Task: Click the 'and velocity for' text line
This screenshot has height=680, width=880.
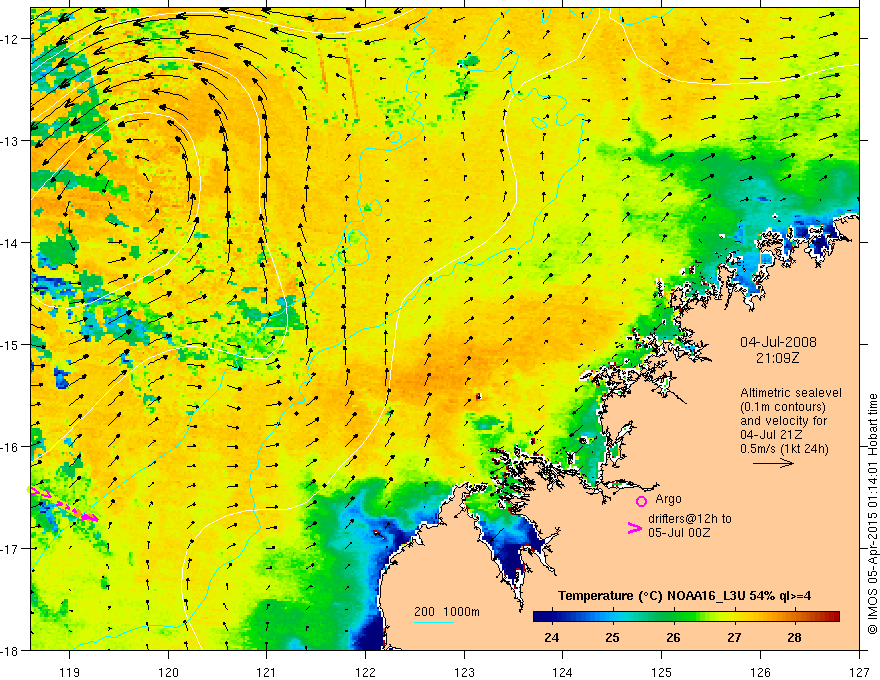Action: 783,421
